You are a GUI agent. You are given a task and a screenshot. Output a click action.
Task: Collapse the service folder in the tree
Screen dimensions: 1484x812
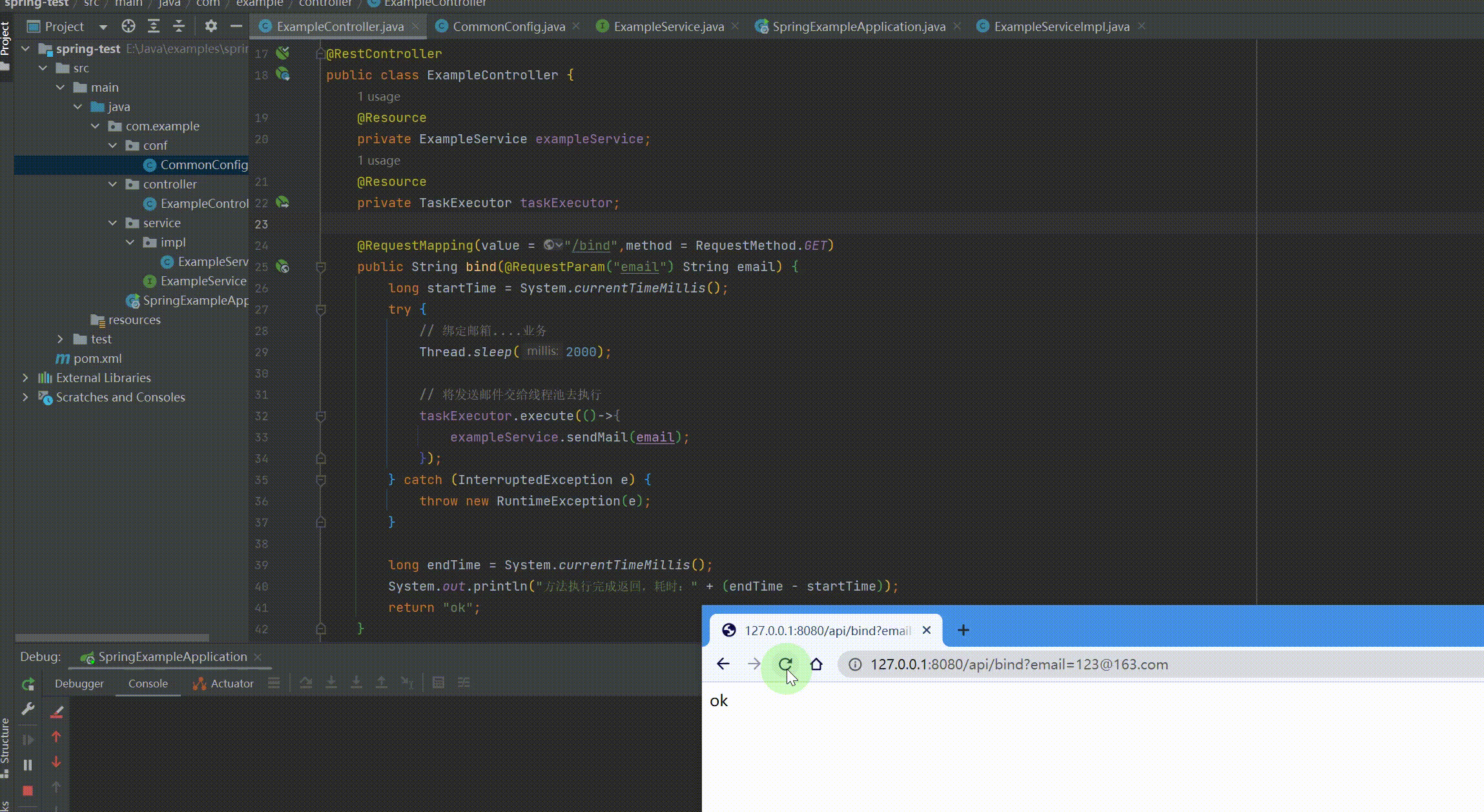[x=113, y=223]
